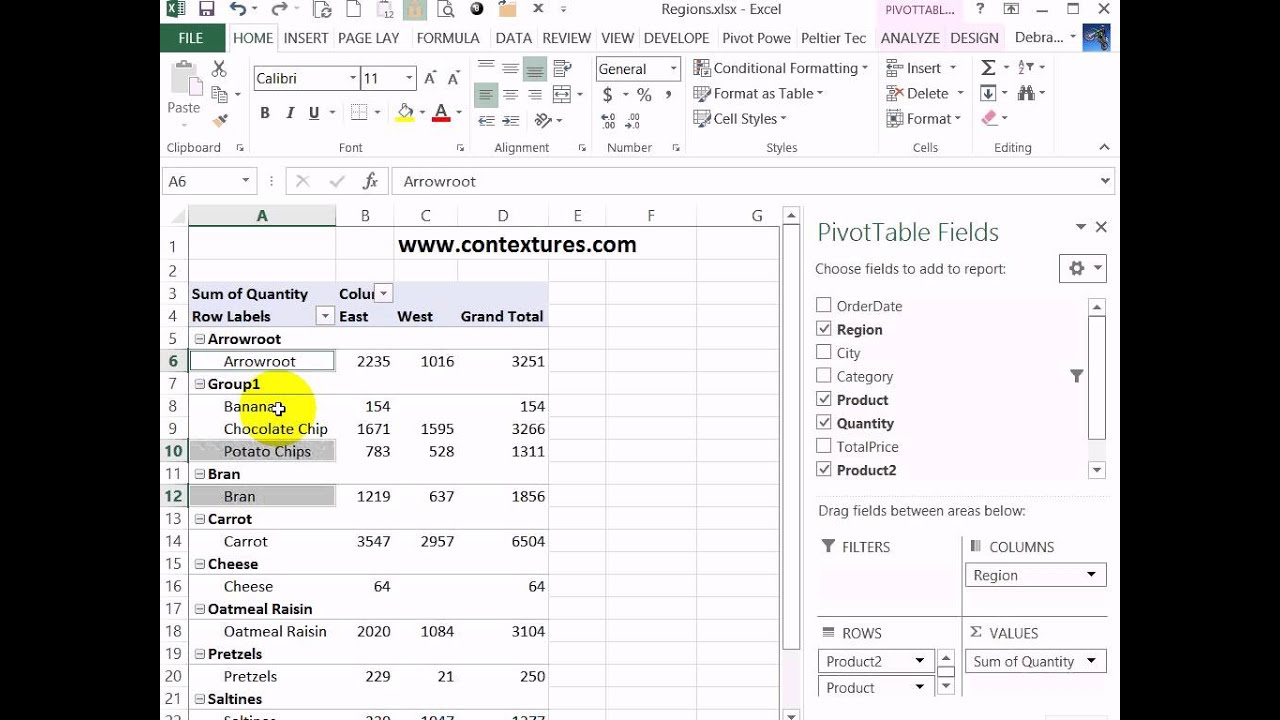The image size is (1280, 720).
Task: Check the OrderDate field checkbox
Action: 824,306
